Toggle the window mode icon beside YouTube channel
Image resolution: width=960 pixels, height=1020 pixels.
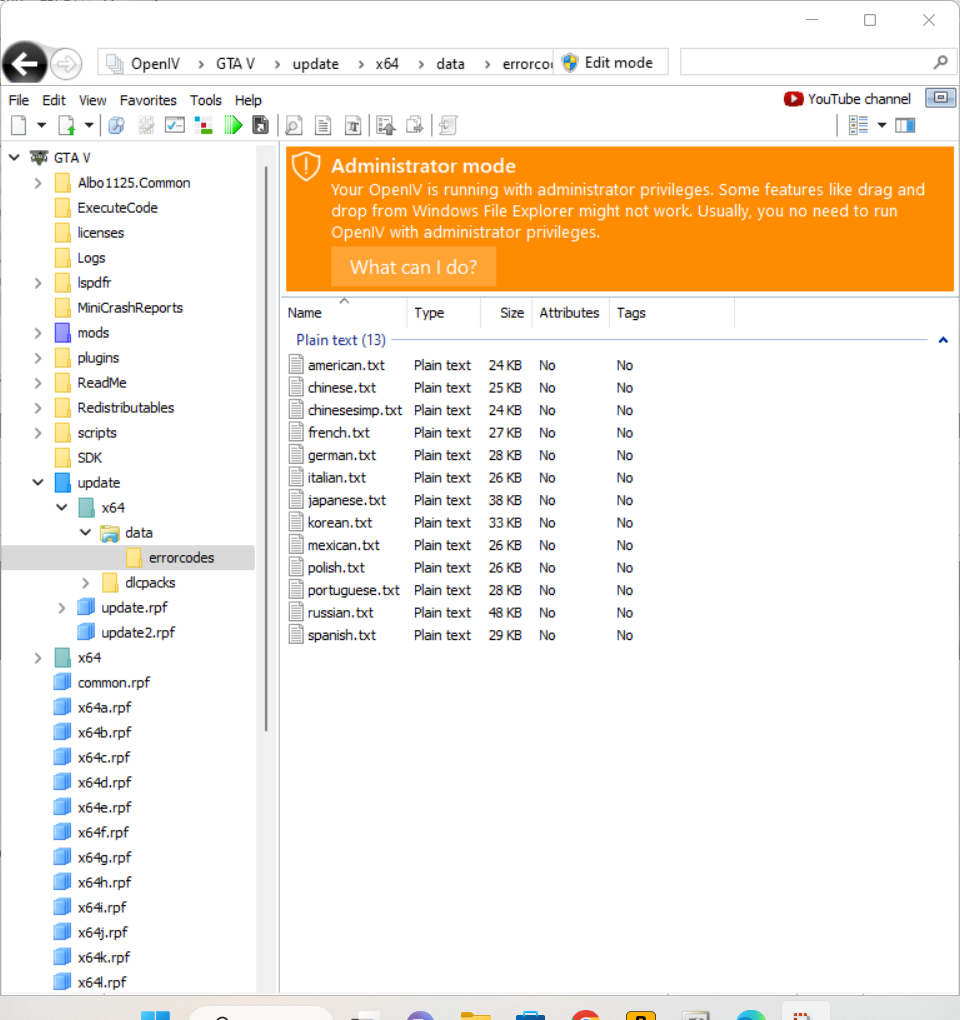[940, 98]
